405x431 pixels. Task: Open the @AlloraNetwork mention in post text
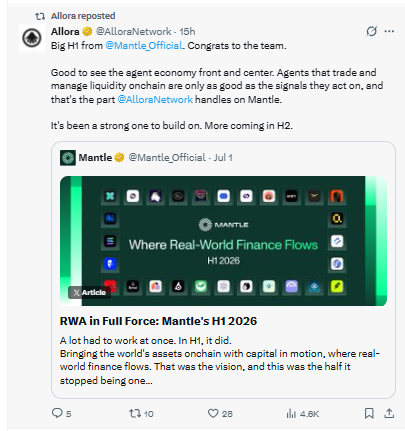tap(155, 99)
